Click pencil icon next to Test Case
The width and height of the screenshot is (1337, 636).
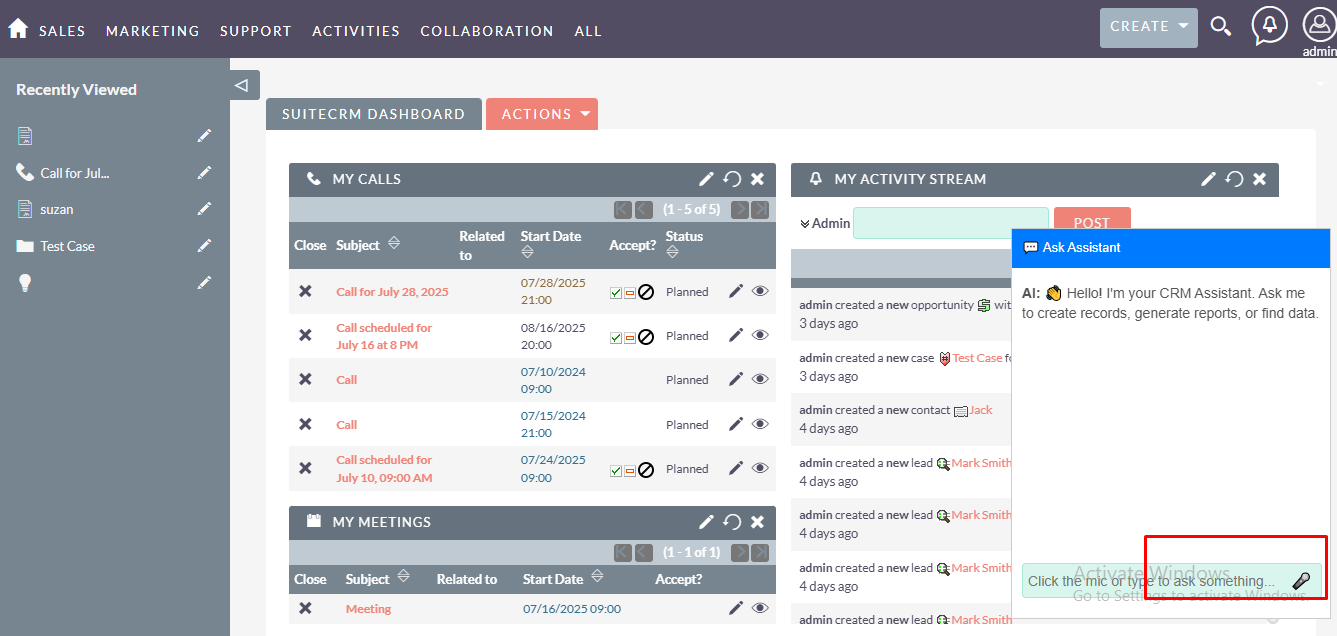(x=204, y=246)
